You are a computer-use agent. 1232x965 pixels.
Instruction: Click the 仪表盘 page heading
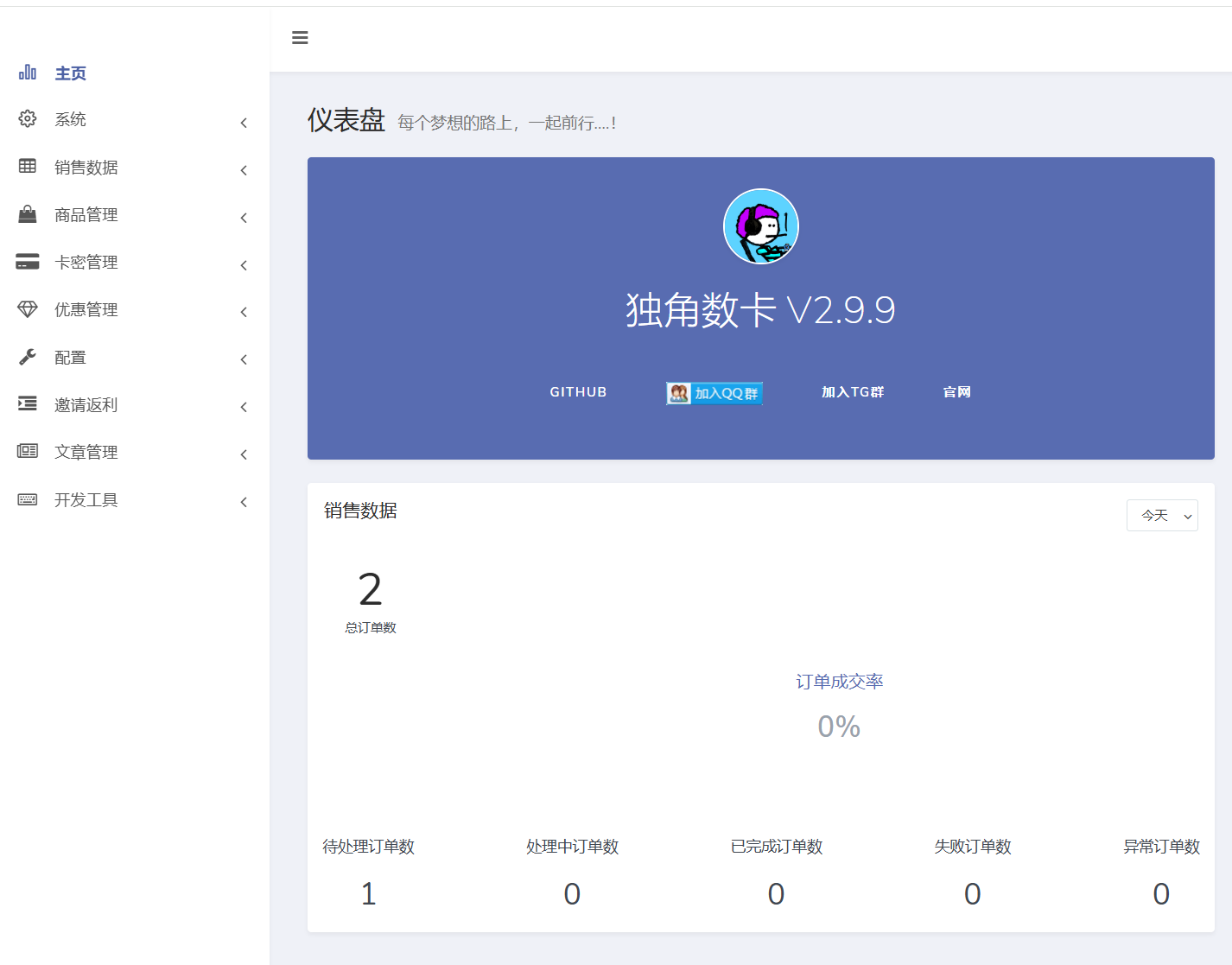346,120
